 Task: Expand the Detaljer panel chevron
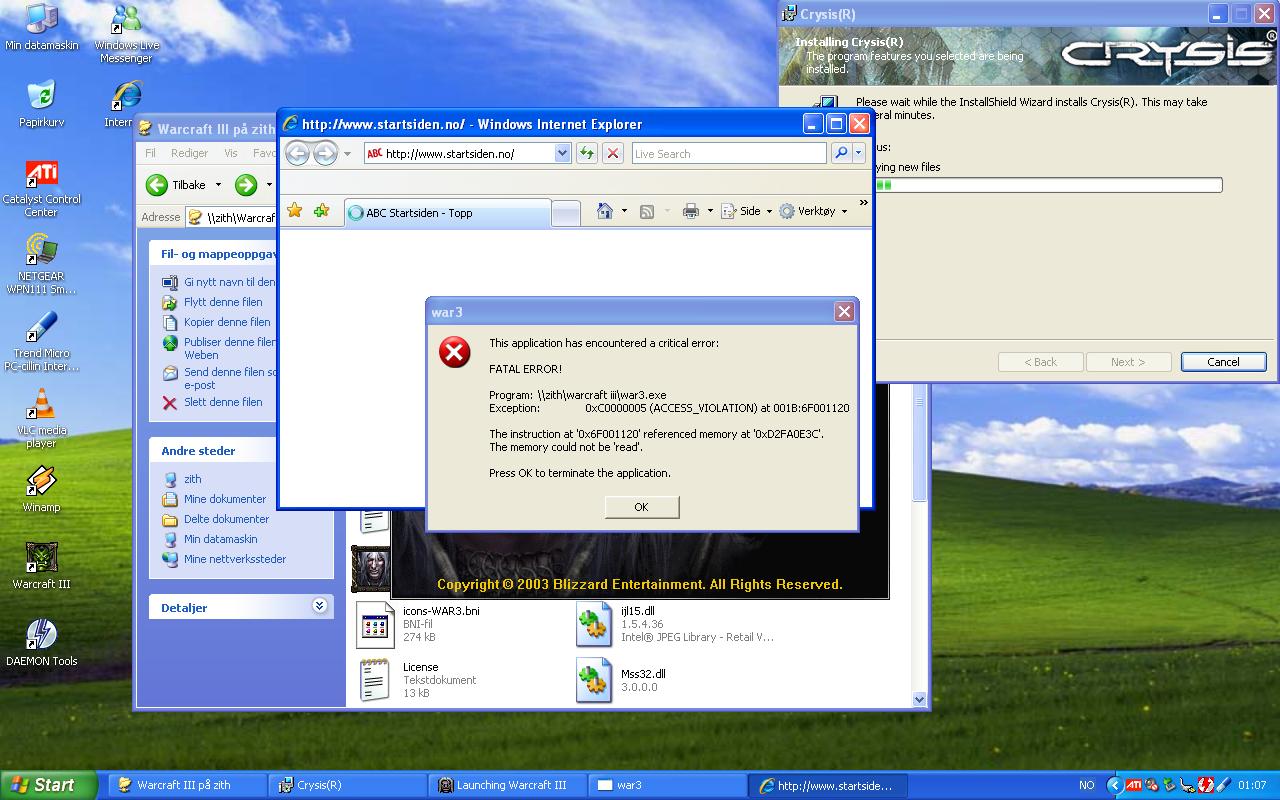(x=319, y=606)
